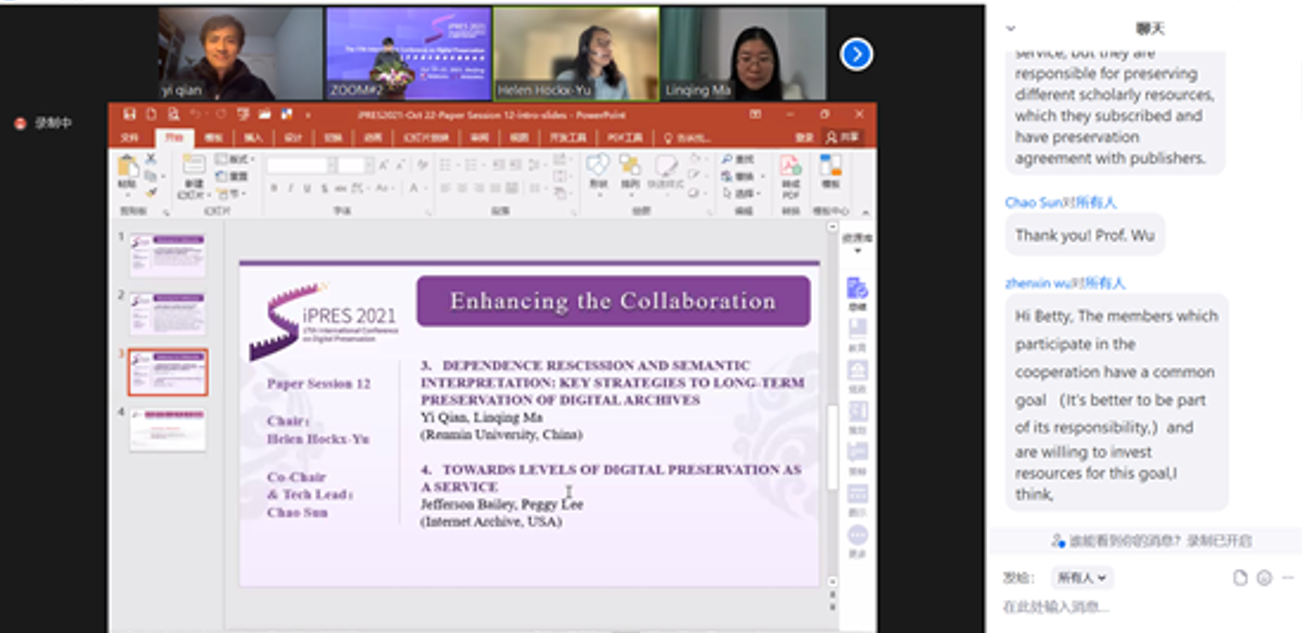Click sender name Chao Sun in chat
This screenshot has height=633, width=1302.
(1033, 203)
